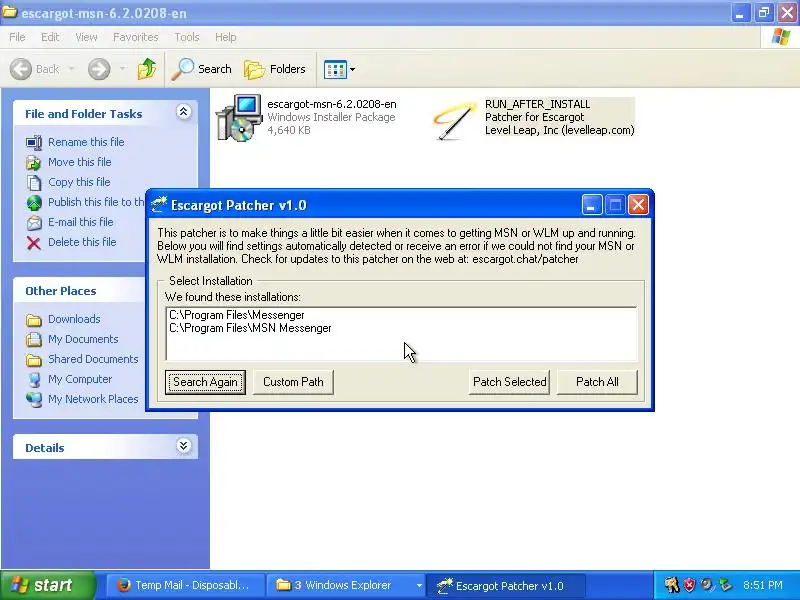
Task: Open the Forward history dropdown arrow
Action: [122, 69]
